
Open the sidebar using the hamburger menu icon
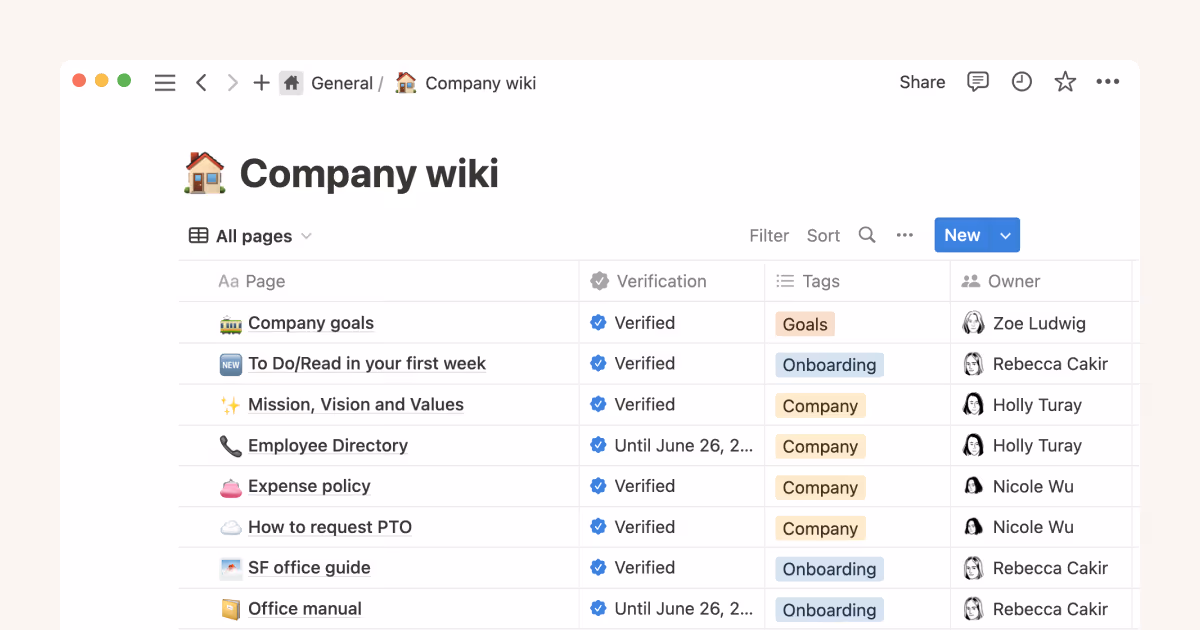[x=165, y=82]
